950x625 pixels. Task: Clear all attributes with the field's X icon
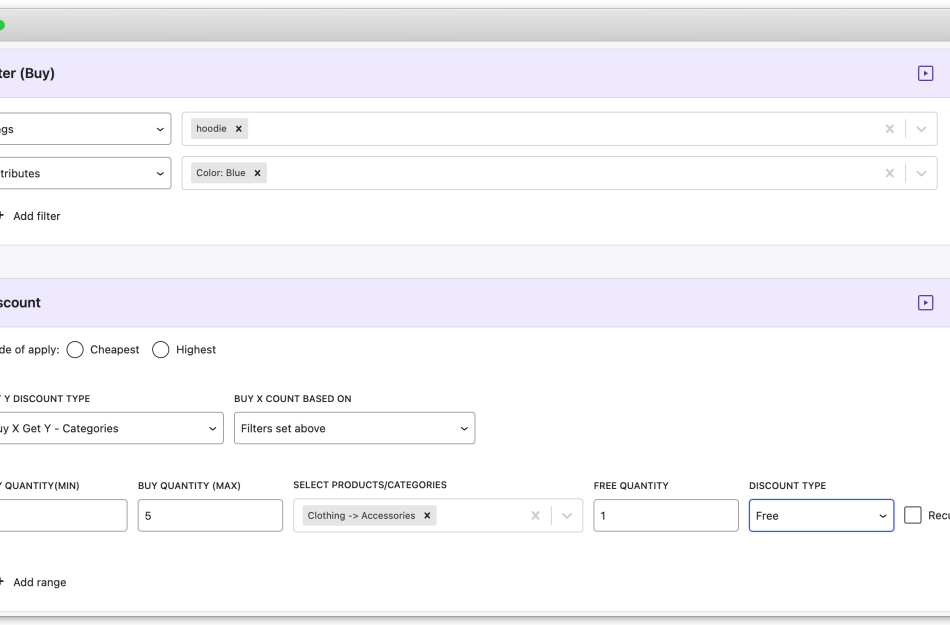889,172
